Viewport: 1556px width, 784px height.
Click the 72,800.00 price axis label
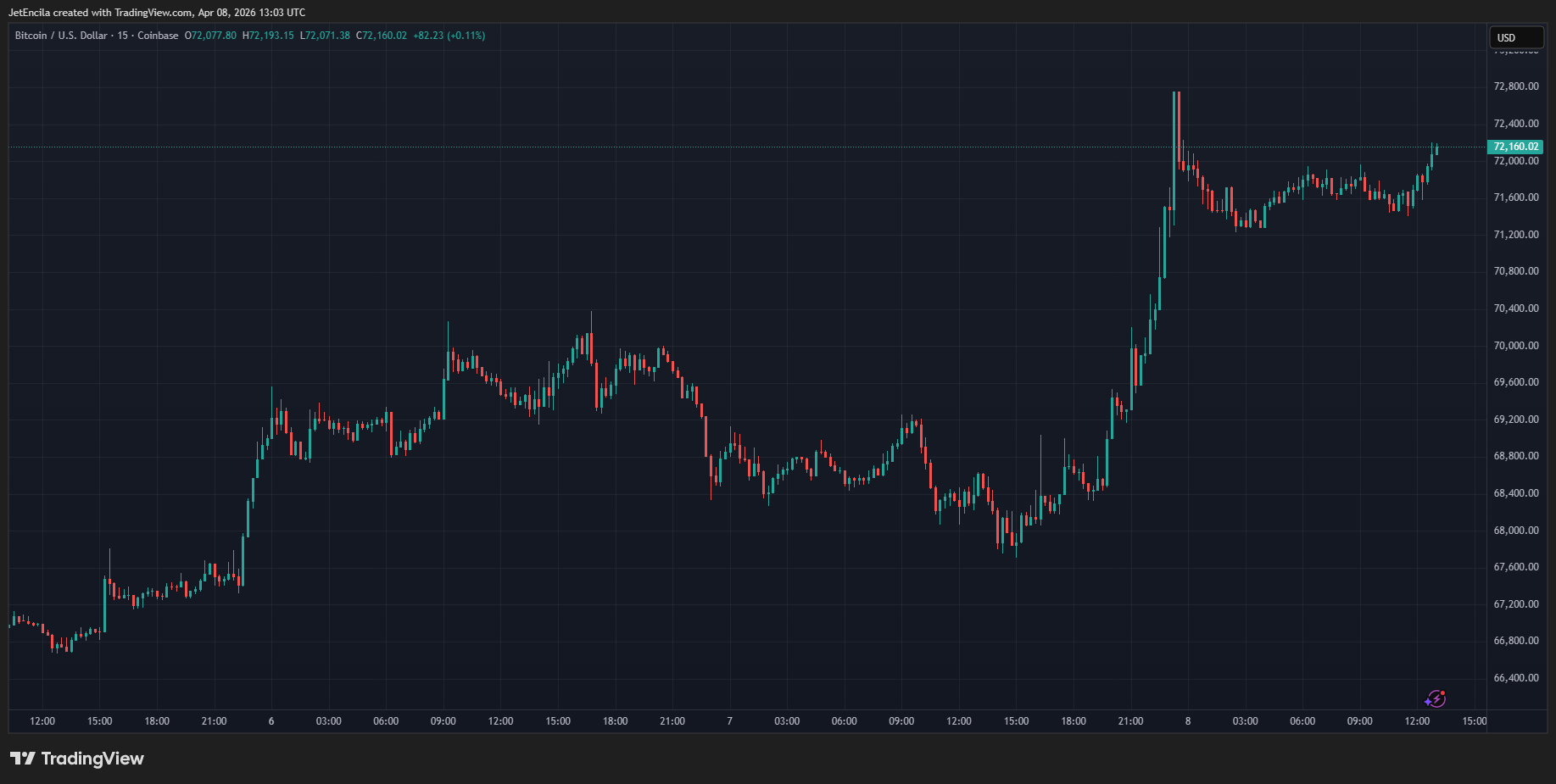click(x=1515, y=86)
